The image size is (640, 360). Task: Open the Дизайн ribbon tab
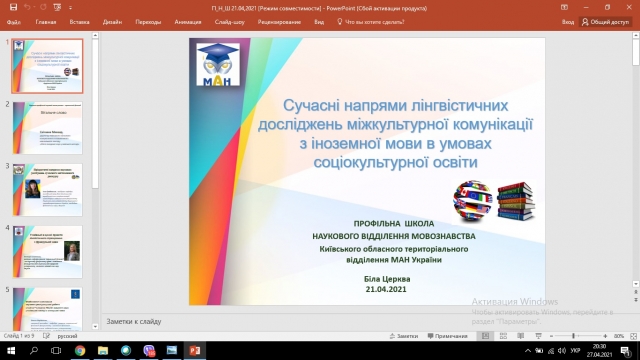click(x=112, y=22)
